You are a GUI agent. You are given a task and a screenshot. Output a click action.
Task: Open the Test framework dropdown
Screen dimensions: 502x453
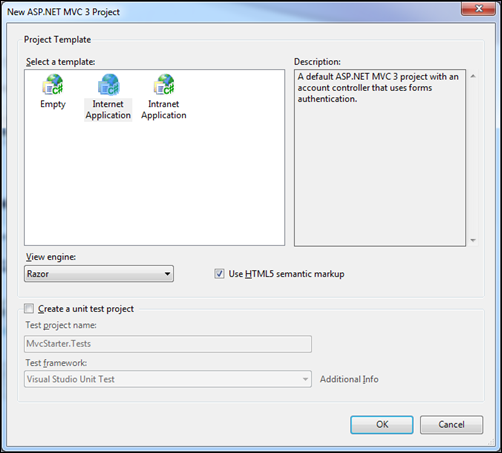pyautogui.click(x=168, y=379)
